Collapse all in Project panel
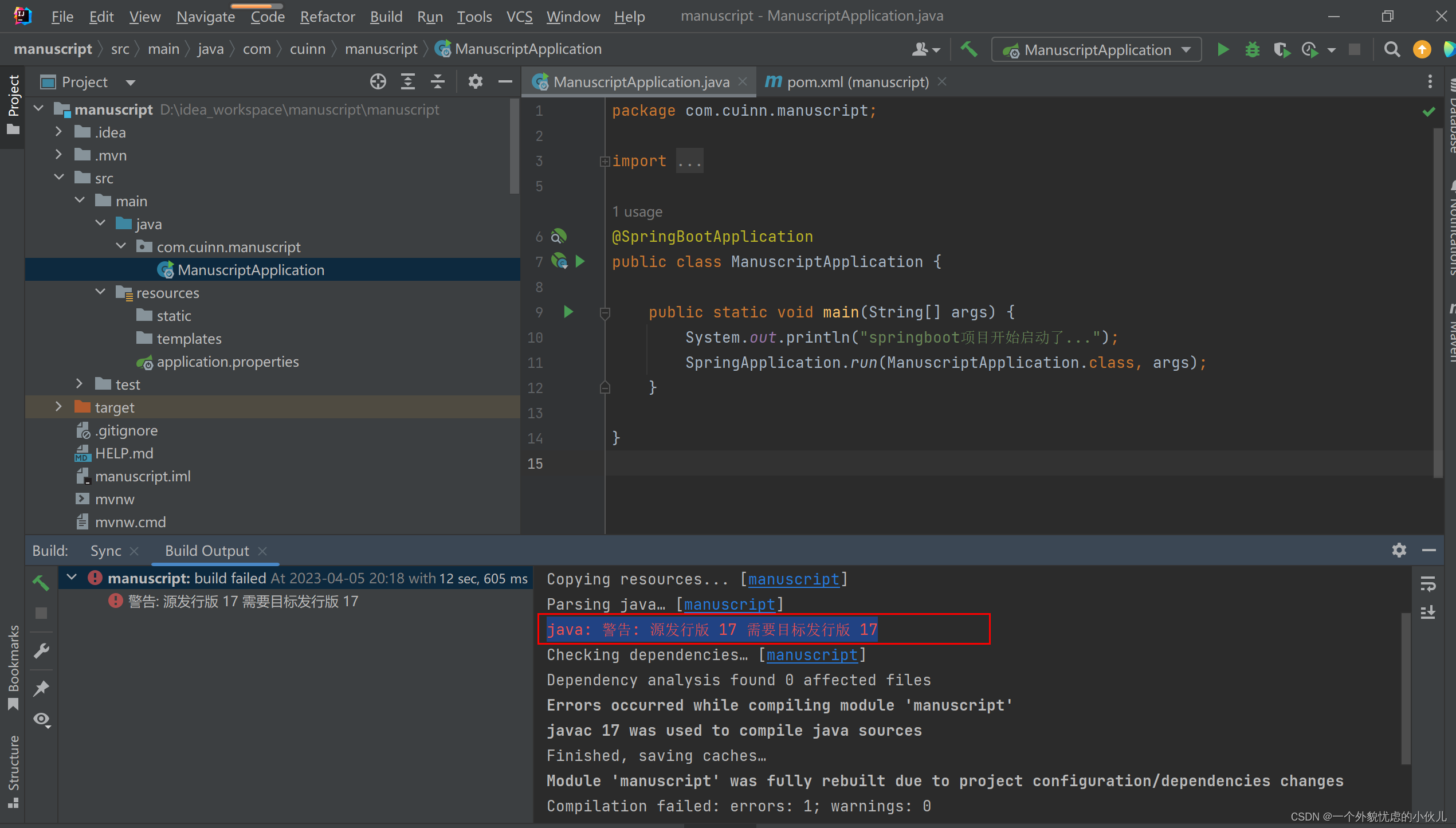This screenshot has width=1456, height=828. [437, 82]
